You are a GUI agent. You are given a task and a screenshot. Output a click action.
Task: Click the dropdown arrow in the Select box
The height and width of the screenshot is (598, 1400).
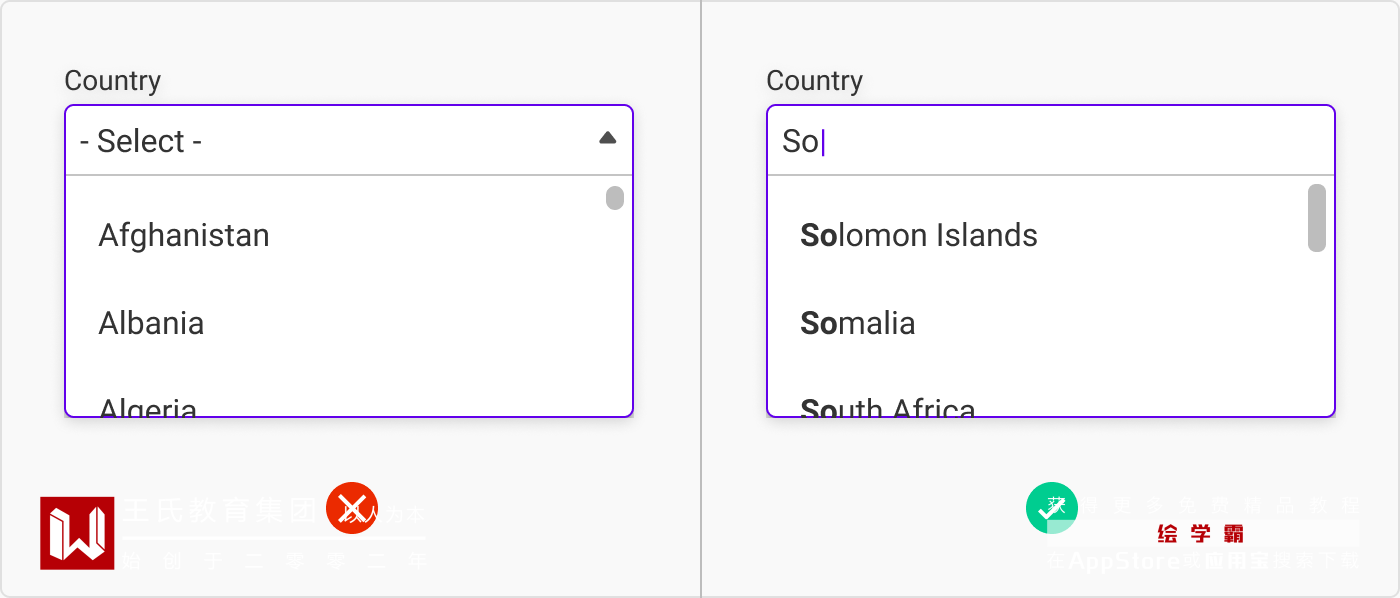(x=607, y=139)
